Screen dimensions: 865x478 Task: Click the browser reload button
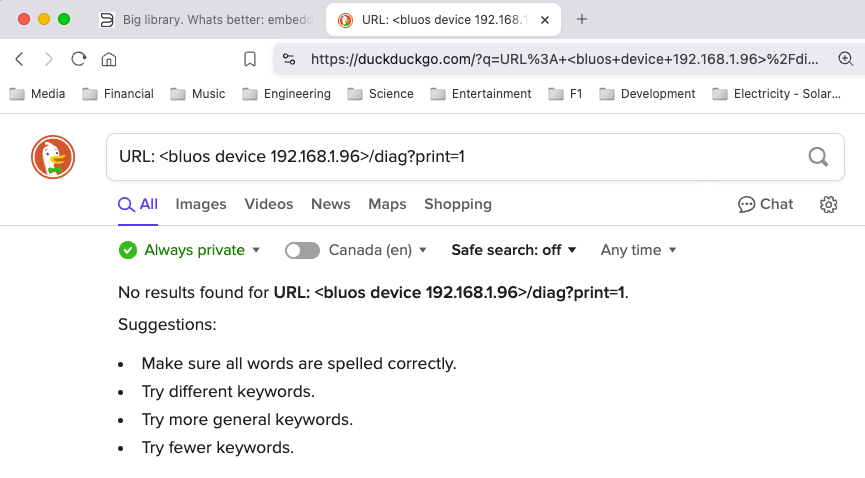tap(79, 59)
